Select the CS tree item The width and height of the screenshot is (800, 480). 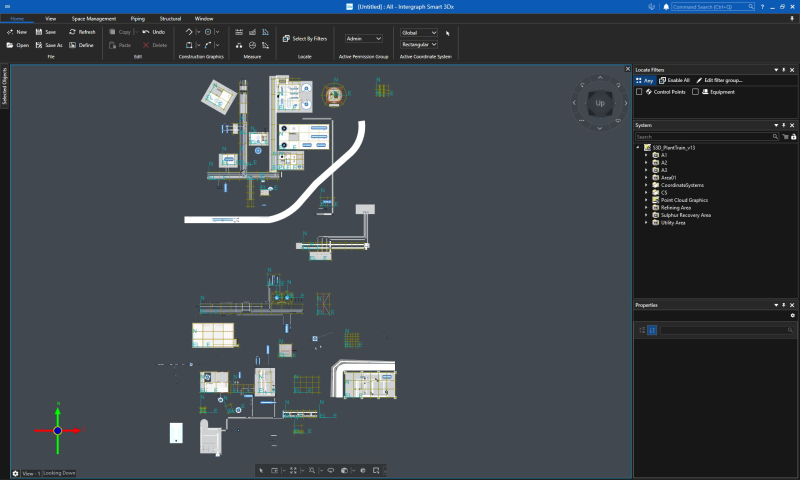point(664,193)
